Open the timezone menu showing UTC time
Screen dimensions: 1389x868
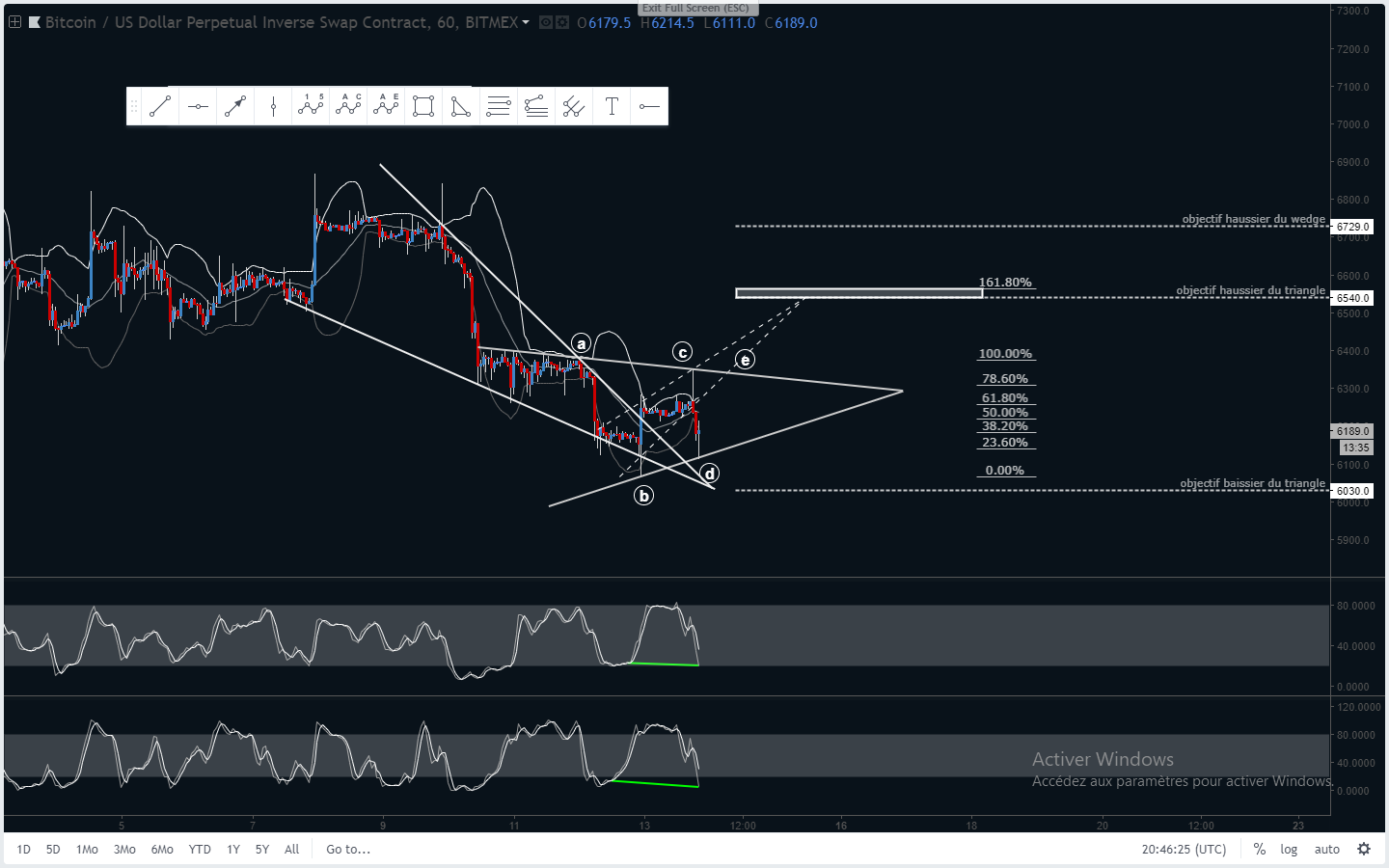click(1184, 849)
